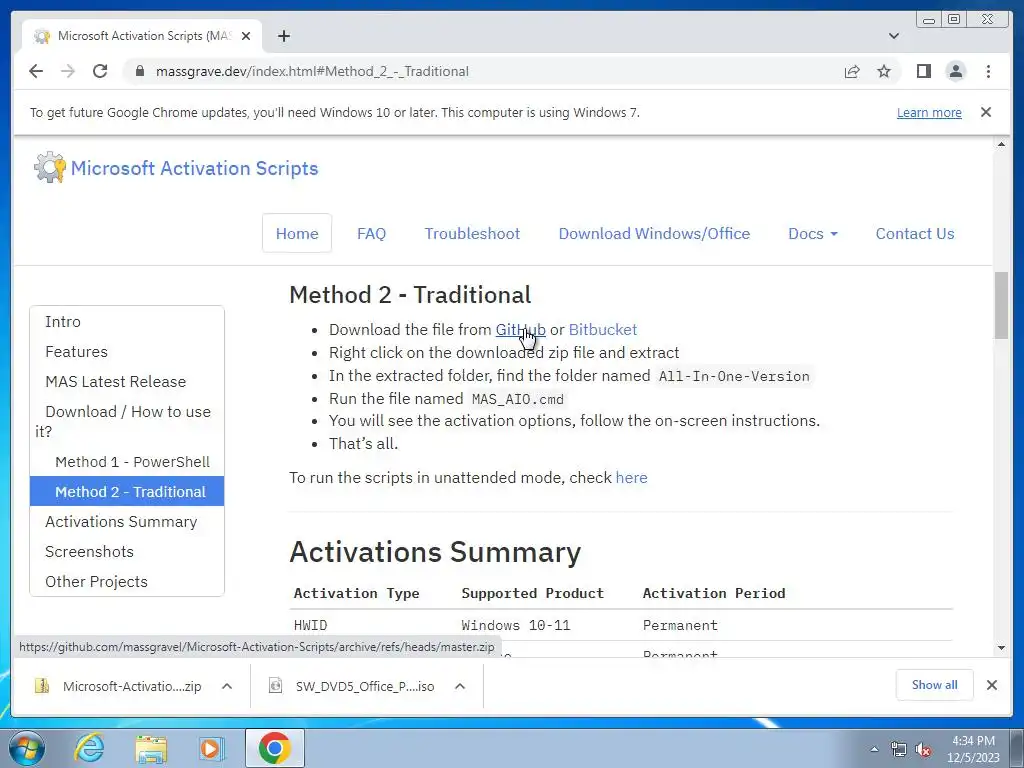Screen dimensions: 1024x768
Task: Open the Troubleshoot page
Action: pos(472,233)
